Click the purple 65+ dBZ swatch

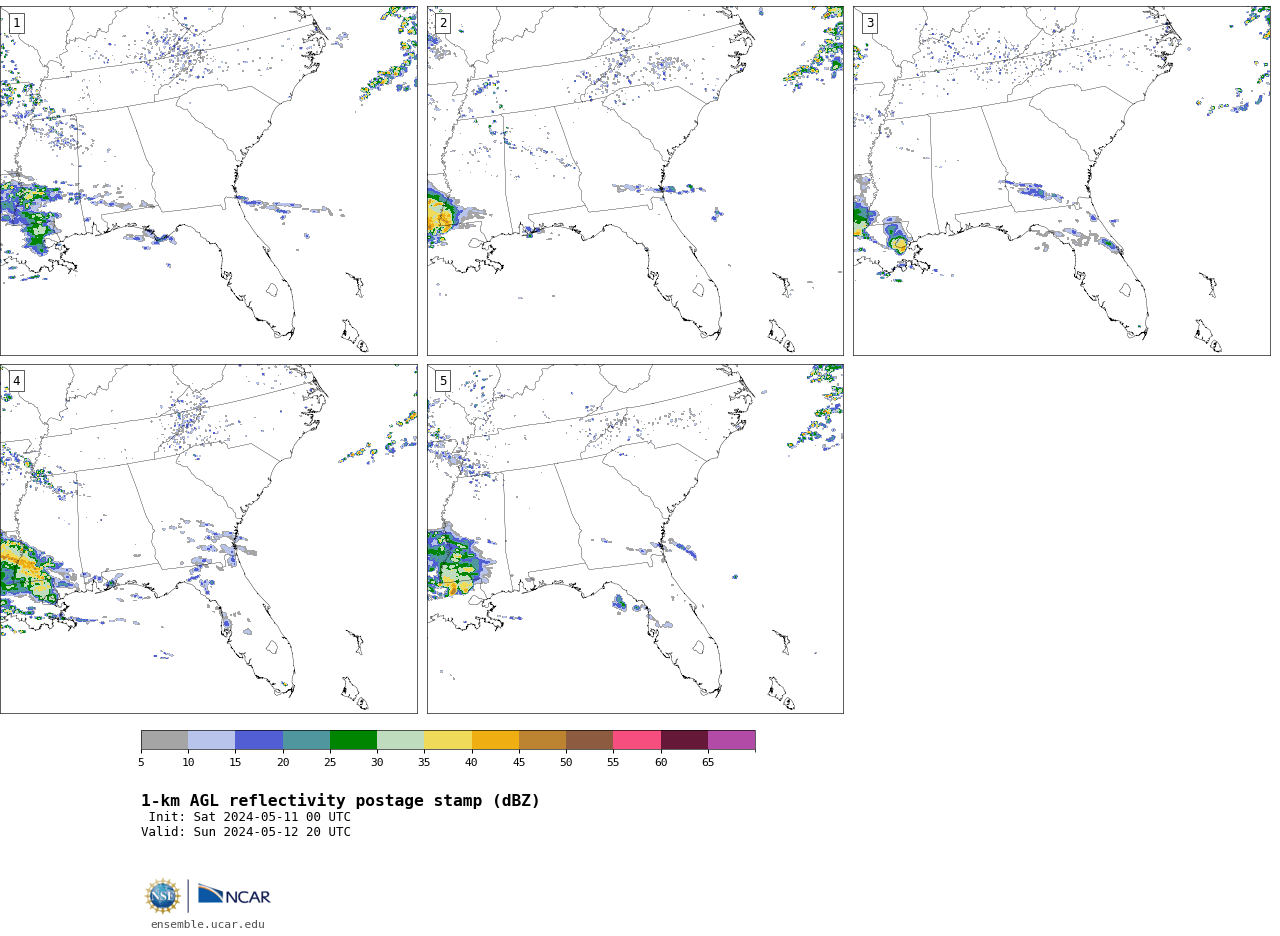[x=732, y=740]
